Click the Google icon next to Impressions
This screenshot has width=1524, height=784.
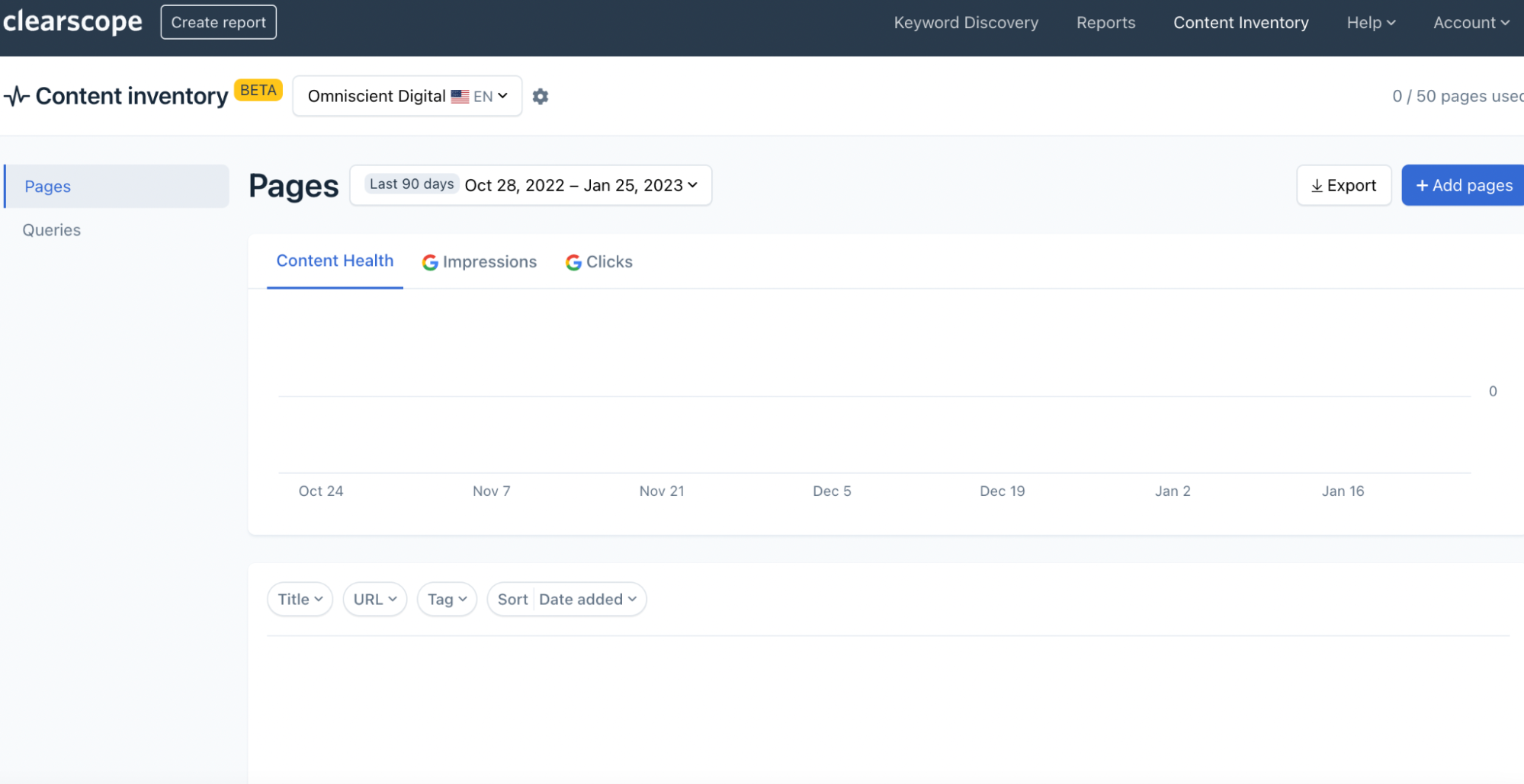tap(430, 261)
